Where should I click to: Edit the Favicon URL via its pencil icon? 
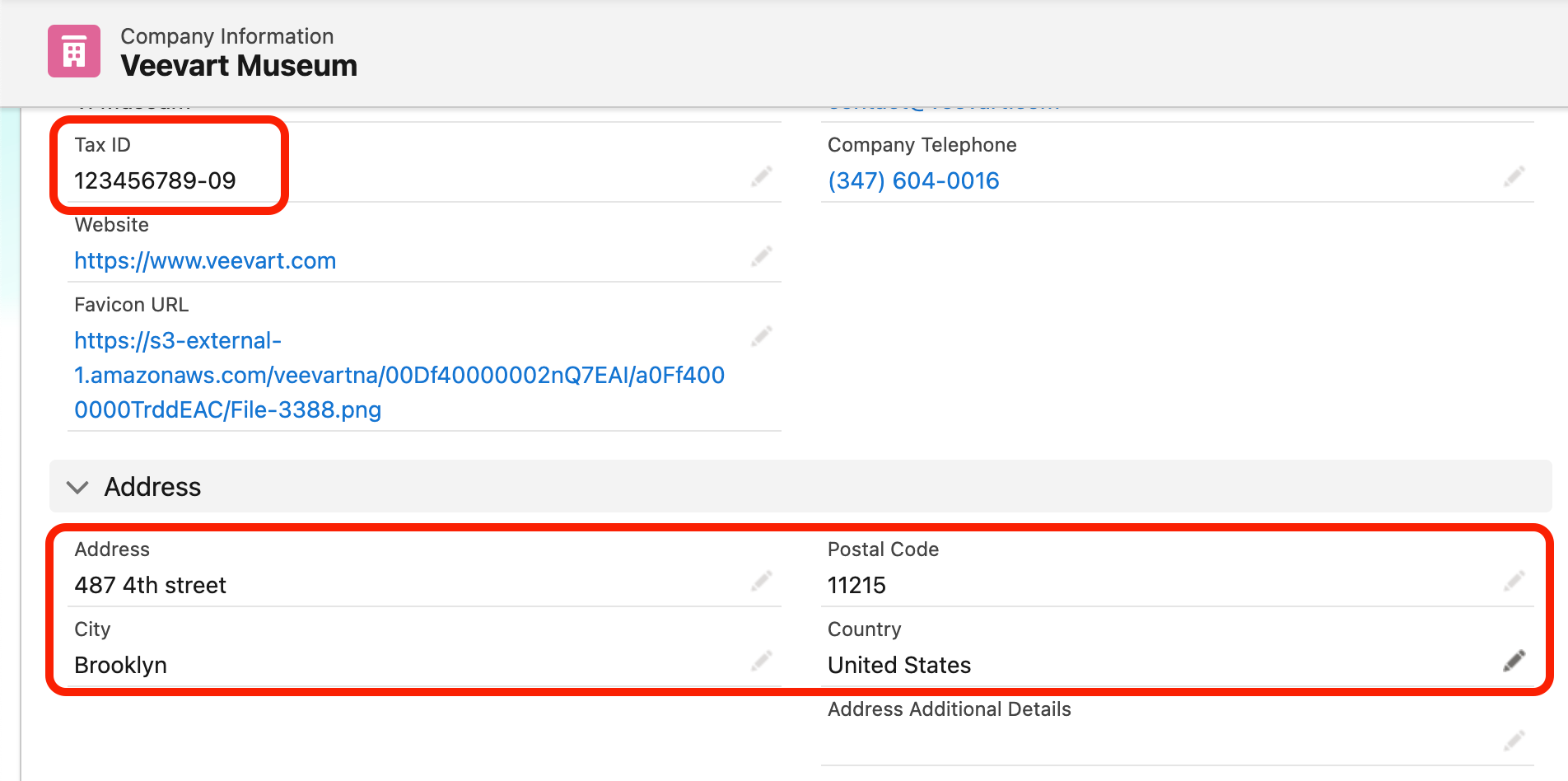762,336
